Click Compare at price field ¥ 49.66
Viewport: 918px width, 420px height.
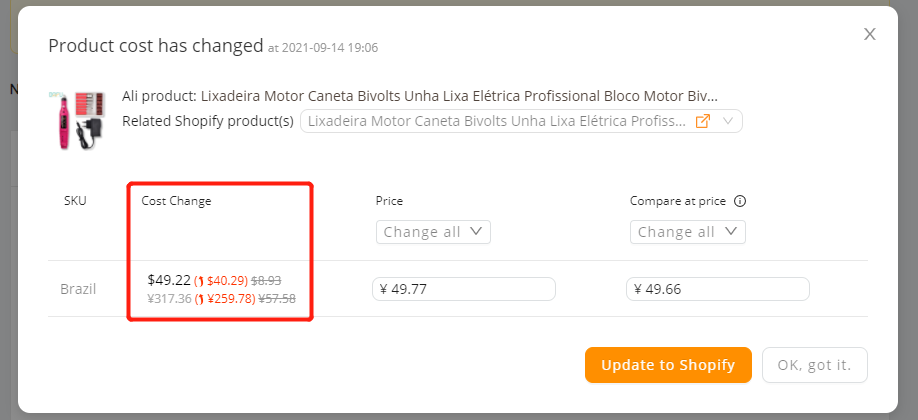[718, 289]
